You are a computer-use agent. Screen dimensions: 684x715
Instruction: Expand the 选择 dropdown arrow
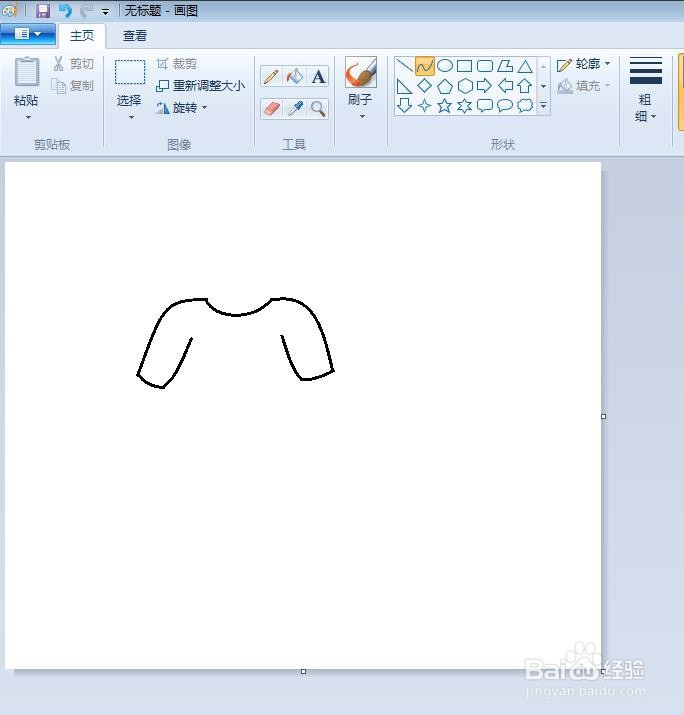point(131,118)
